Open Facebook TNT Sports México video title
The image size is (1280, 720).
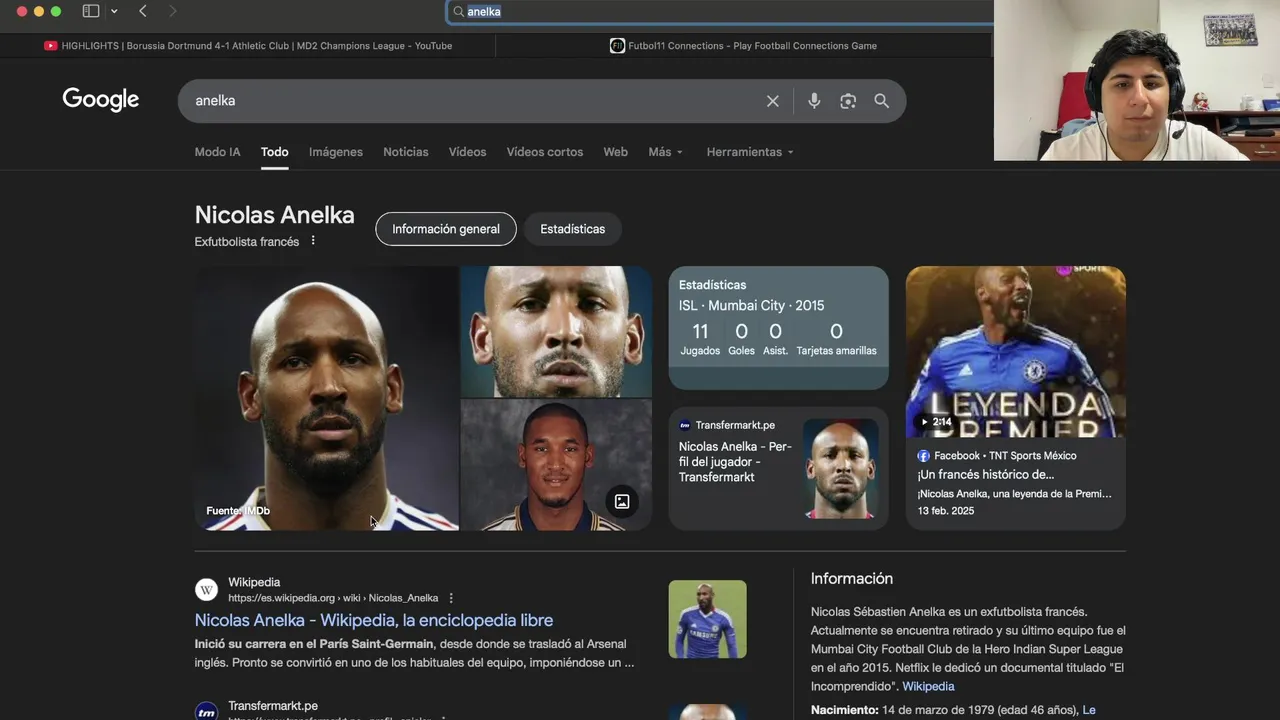[986, 475]
